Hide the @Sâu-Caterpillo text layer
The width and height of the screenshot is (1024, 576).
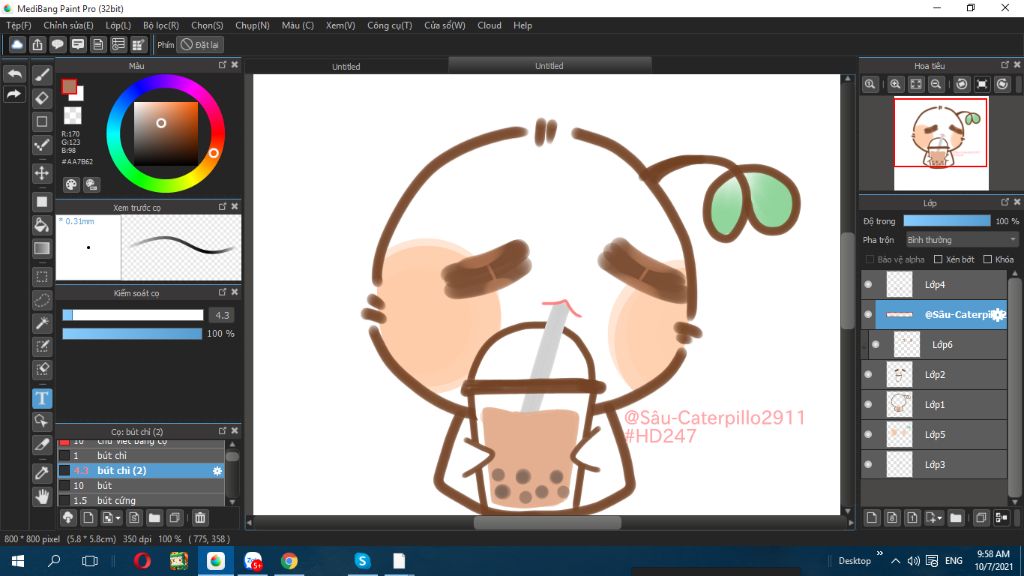coord(868,314)
